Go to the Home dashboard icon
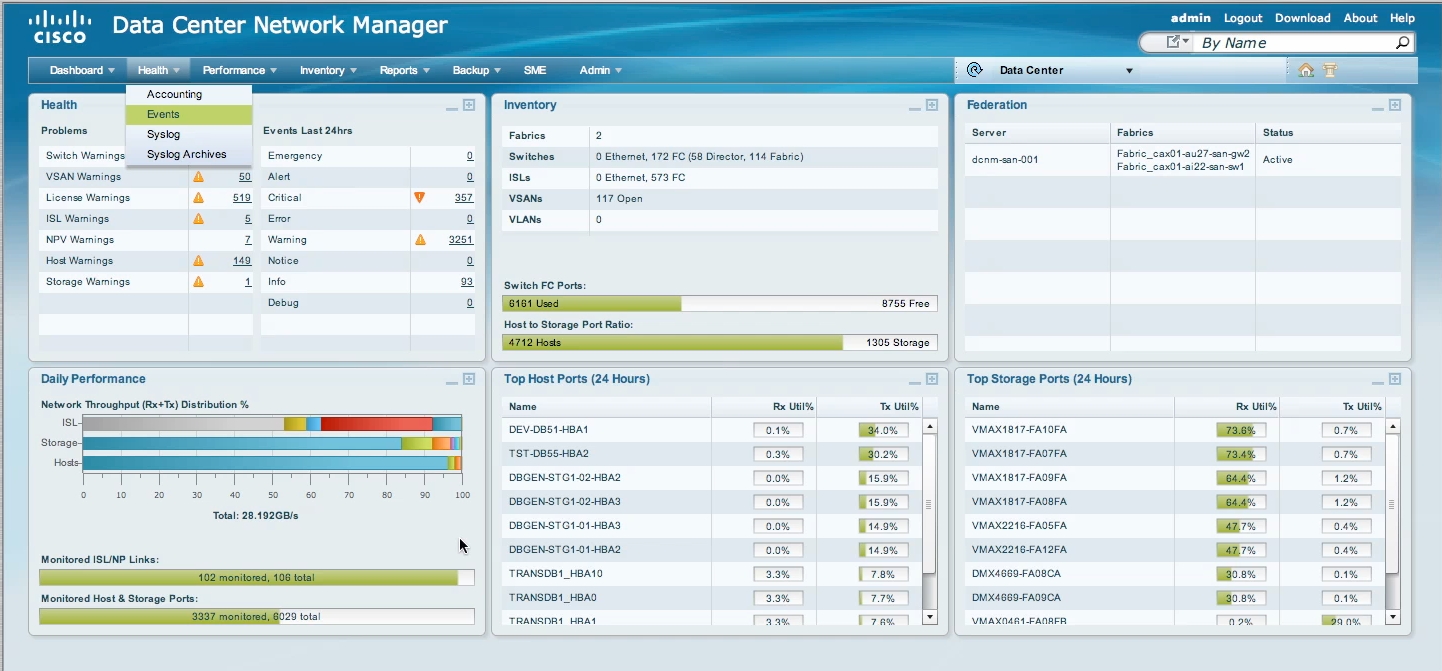 [x=1306, y=70]
